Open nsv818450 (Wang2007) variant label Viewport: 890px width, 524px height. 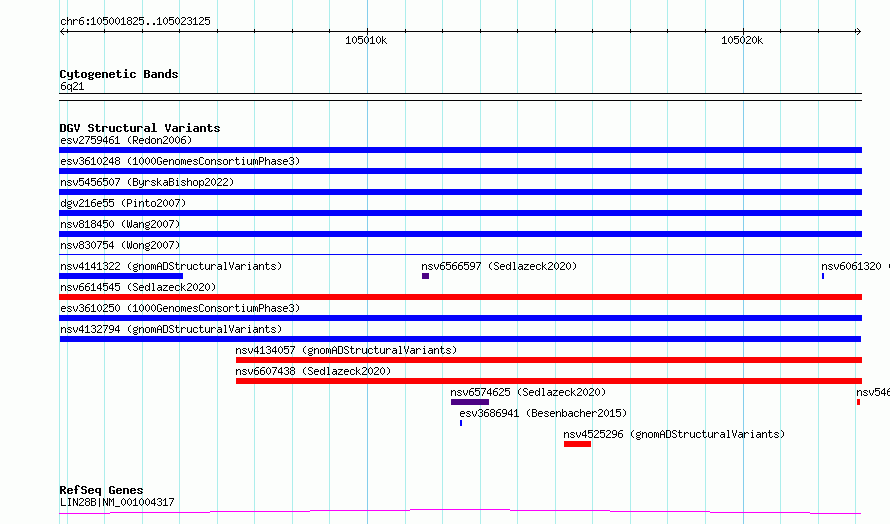click(x=120, y=224)
